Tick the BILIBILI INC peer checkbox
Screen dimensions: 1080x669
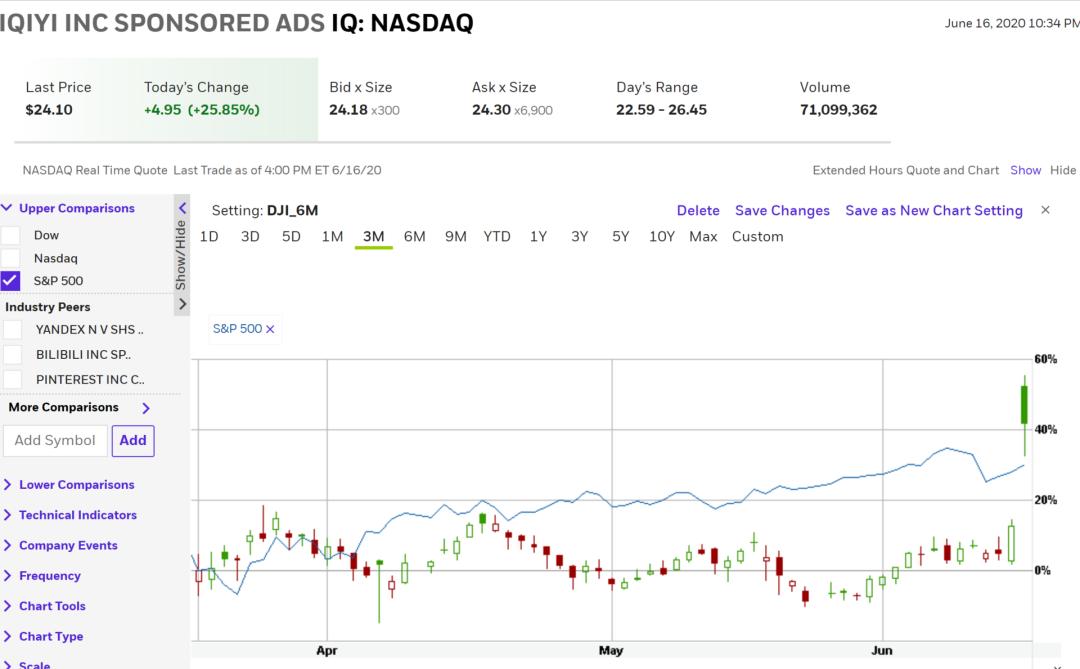(x=13, y=354)
